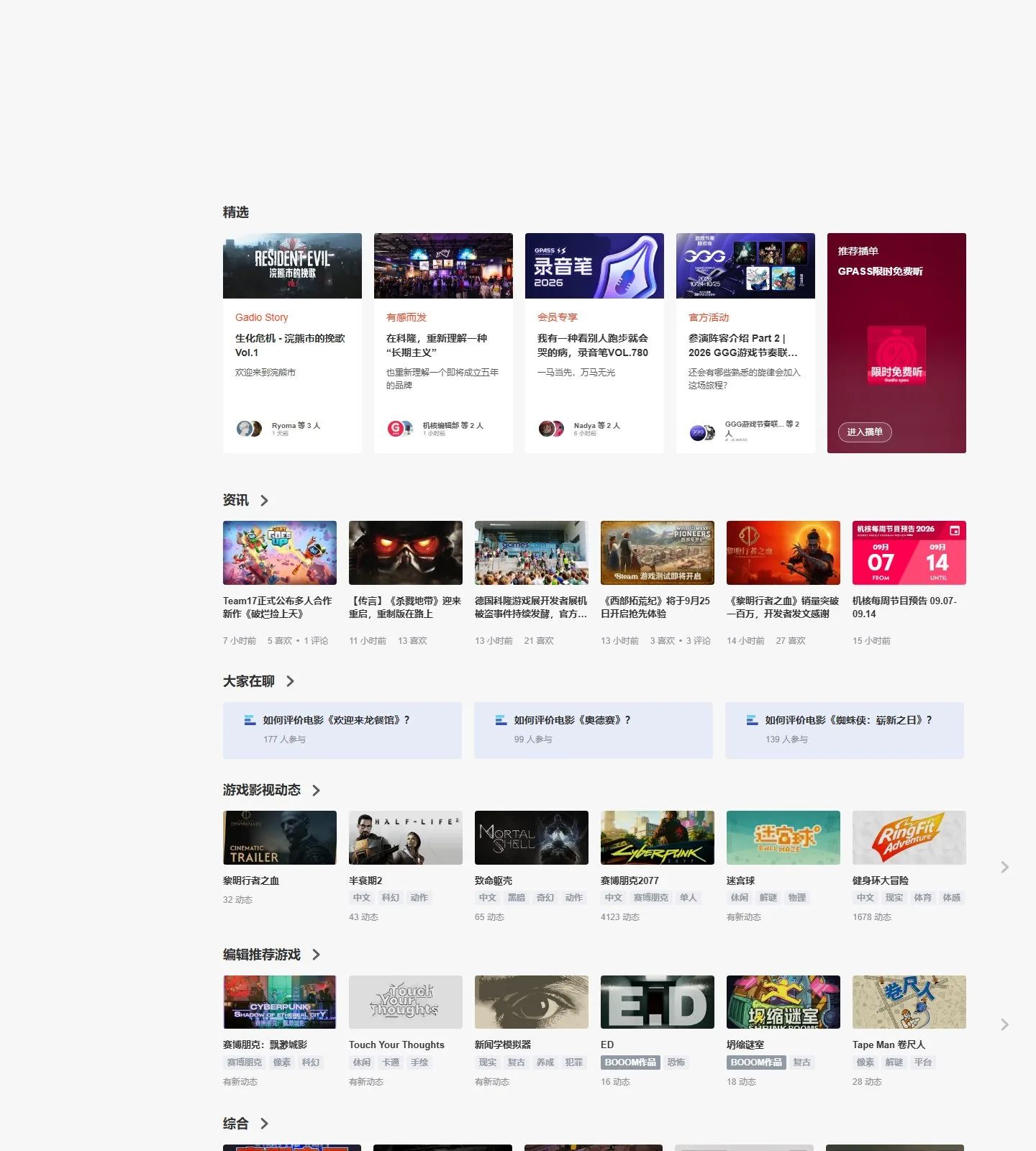Advance the 编辑推荐游戏 carousel right arrow
The image size is (1036, 1151).
(1004, 1024)
